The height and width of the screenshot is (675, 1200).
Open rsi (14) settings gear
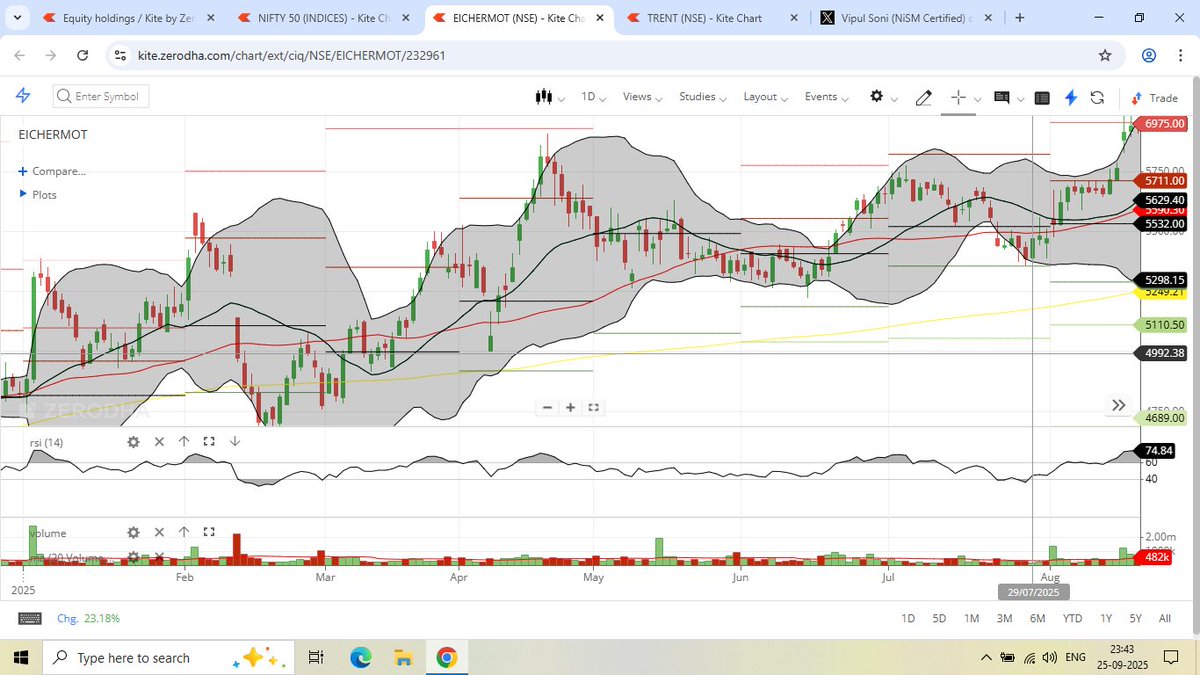[133, 441]
